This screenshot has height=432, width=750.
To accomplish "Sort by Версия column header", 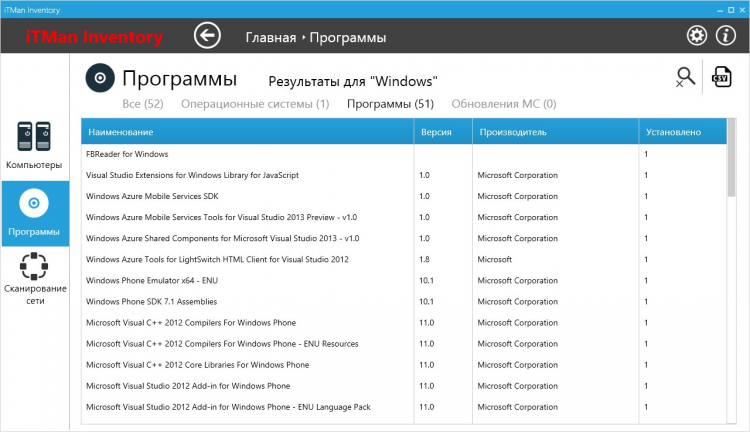I will coord(443,132).
